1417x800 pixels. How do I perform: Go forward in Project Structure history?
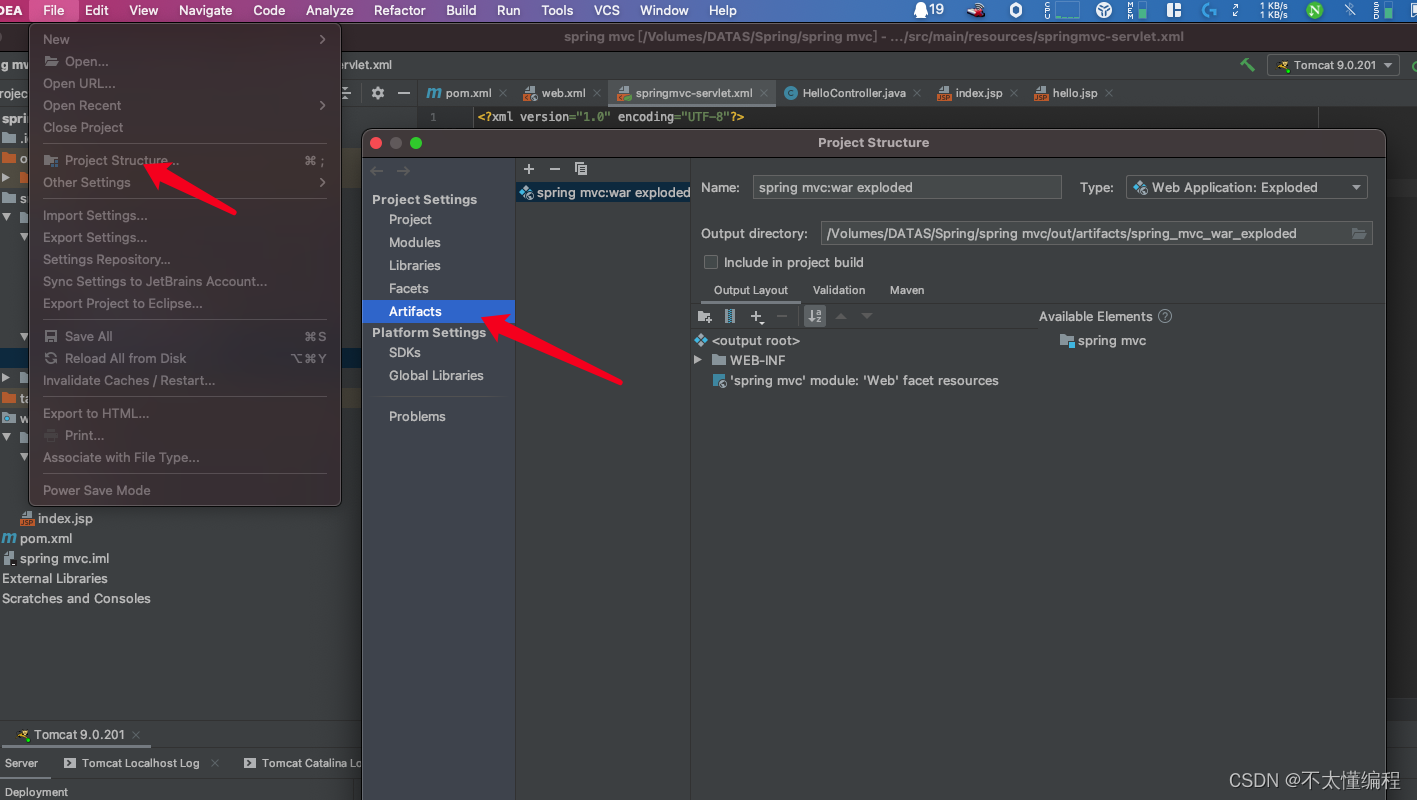(x=403, y=171)
